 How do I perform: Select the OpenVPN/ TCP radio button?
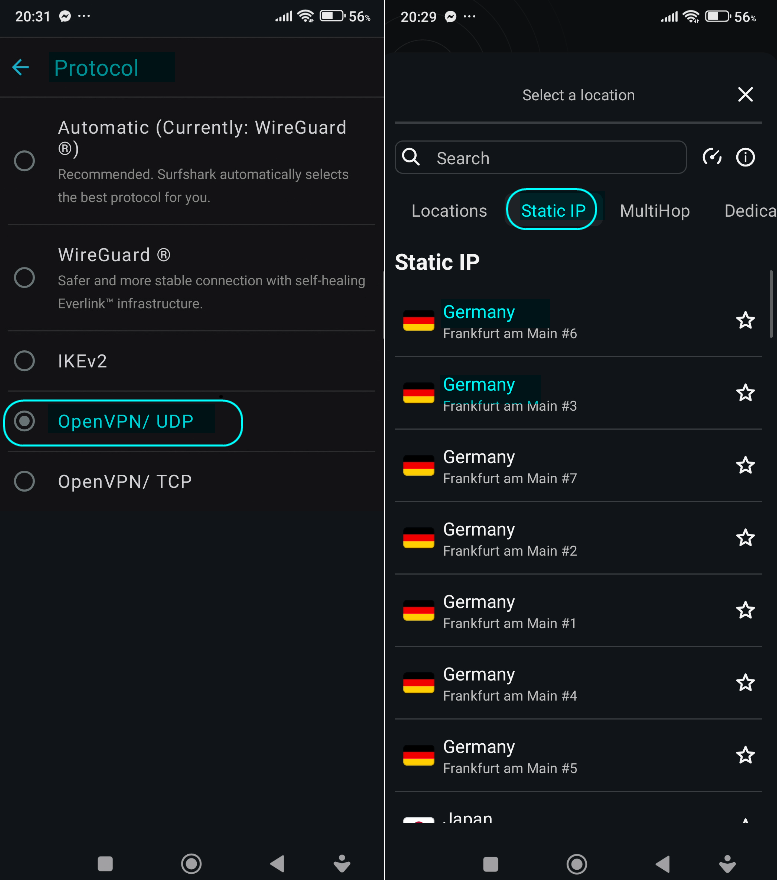click(x=24, y=481)
